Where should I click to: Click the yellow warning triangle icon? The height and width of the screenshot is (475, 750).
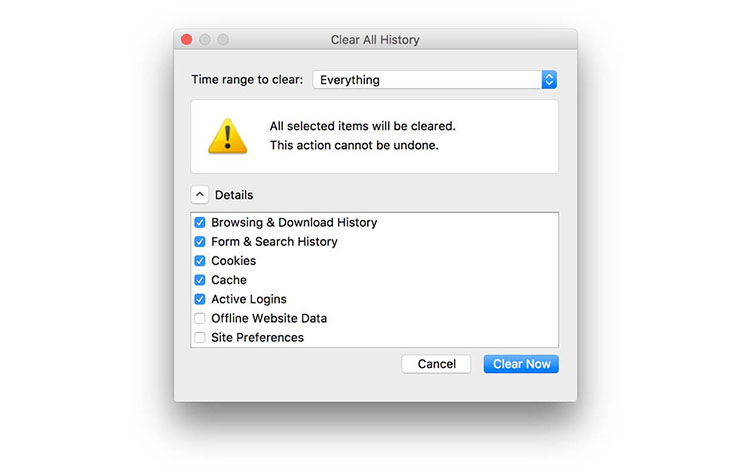pos(227,136)
